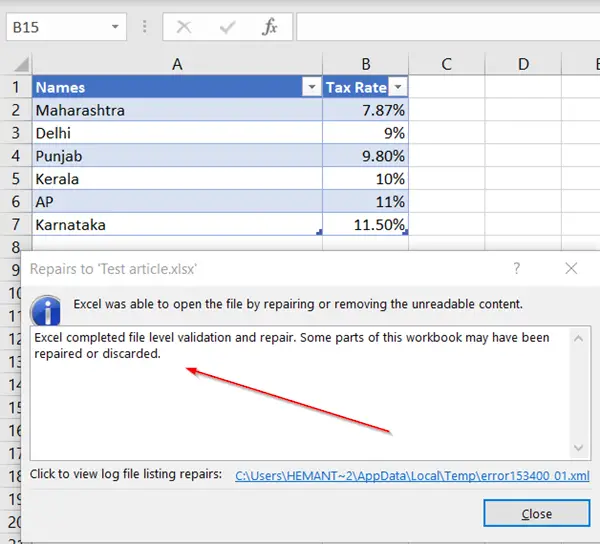Select row 1 header
This screenshot has width=600, height=544.
(16, 87)
